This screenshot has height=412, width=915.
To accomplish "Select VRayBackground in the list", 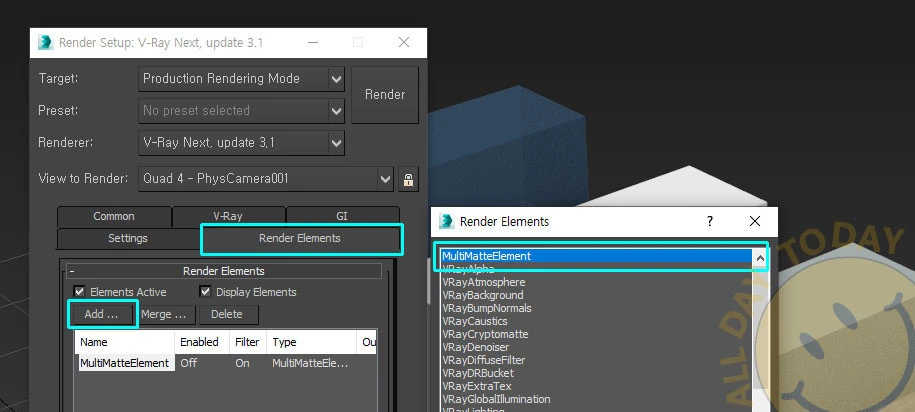I will [596, 295].
